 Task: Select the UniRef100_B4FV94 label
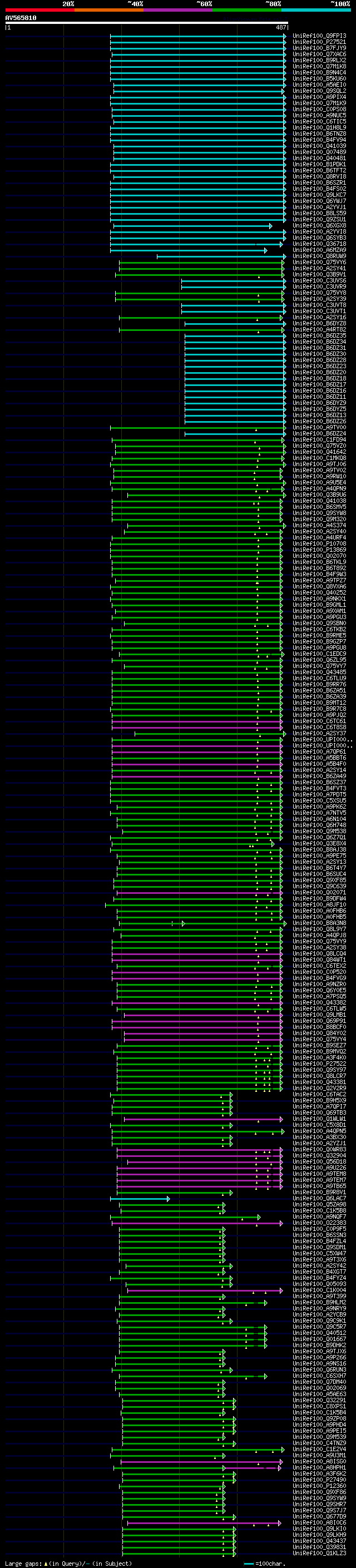tap(319, 140)
